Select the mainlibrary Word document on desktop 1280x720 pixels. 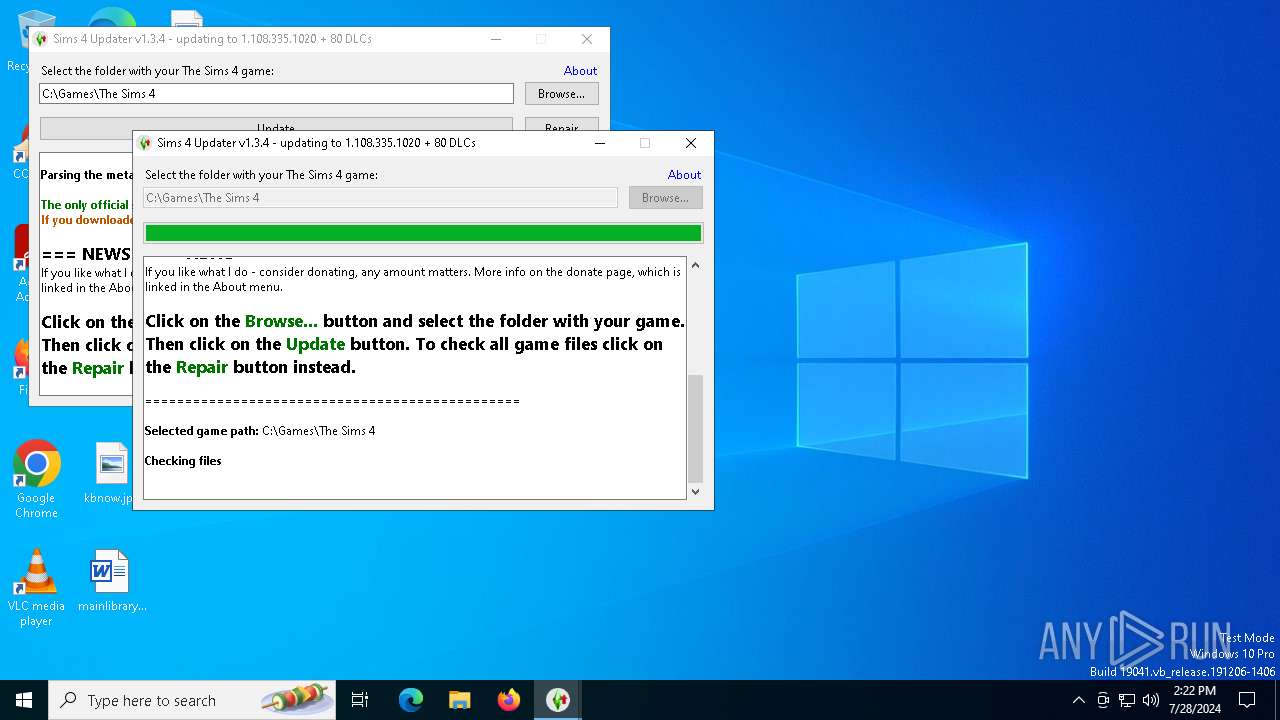[x=112, y=581]
